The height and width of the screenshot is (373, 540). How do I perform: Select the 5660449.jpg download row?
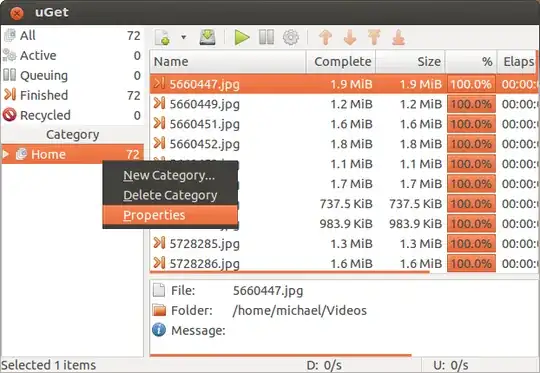[343, 104]
